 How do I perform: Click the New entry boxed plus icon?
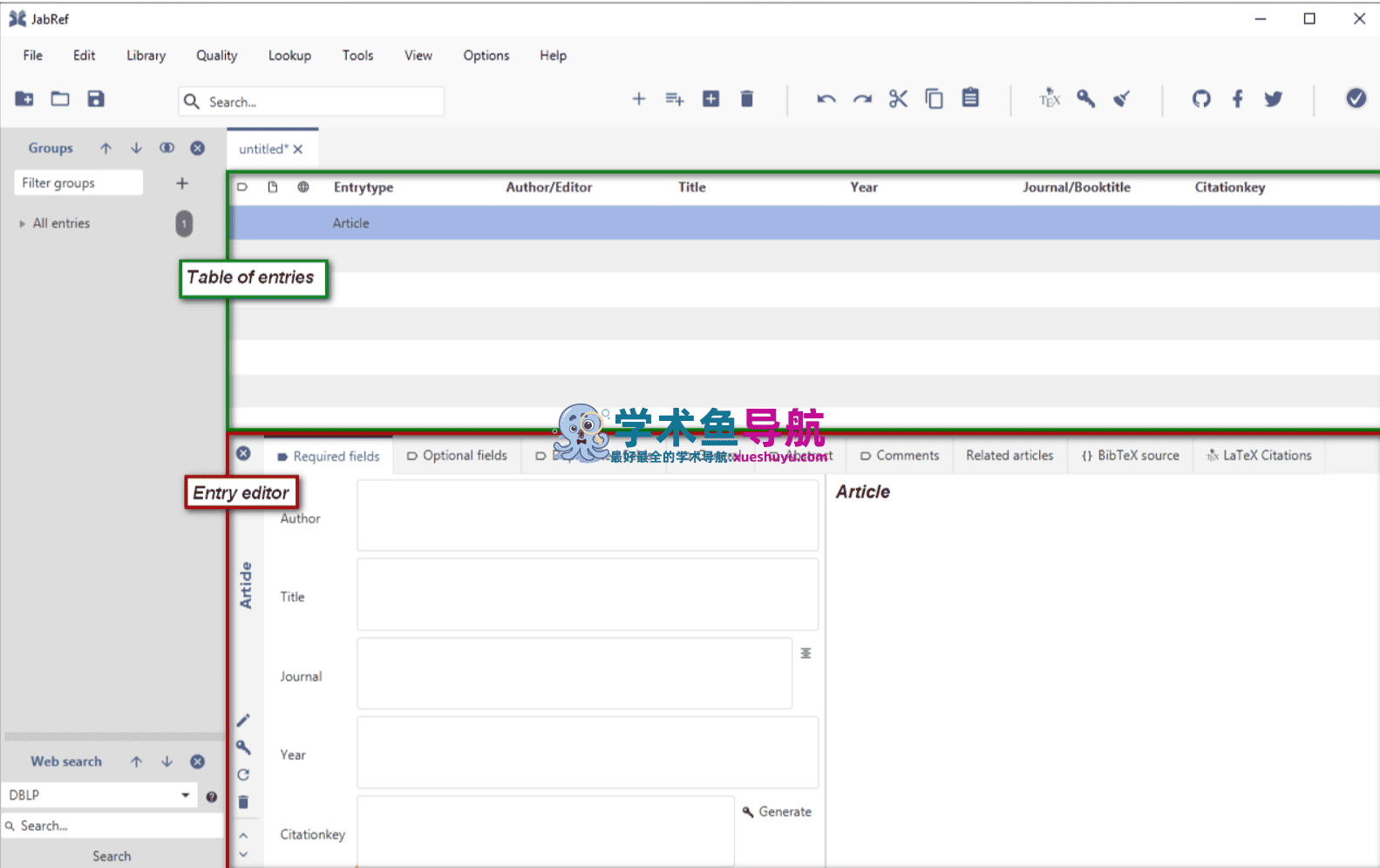(711, 99)
